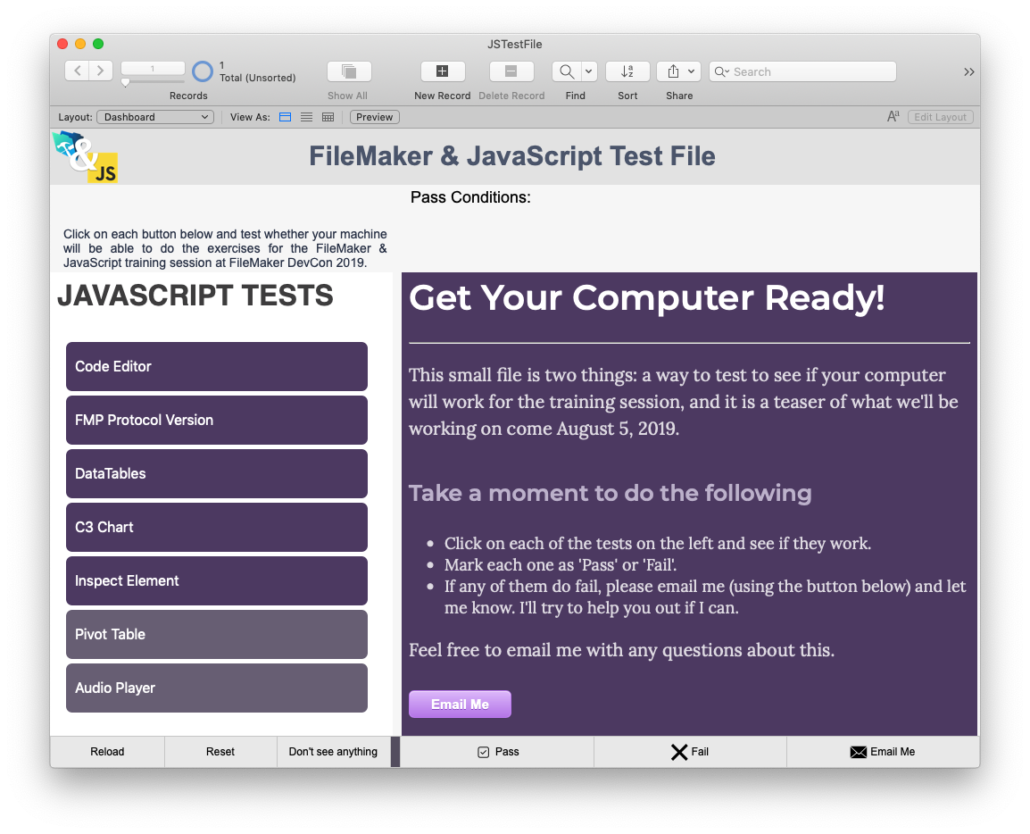Sort records with the Sort icon
1030x834 pixels.
[627, 71]
